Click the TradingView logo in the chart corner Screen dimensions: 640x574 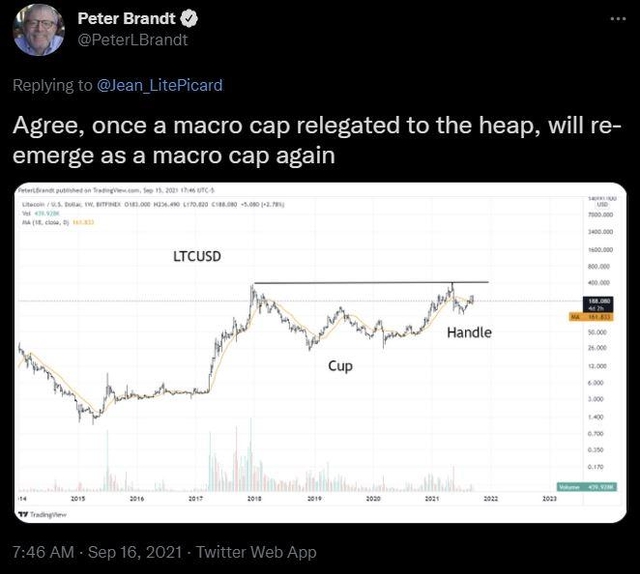[38, 512]
